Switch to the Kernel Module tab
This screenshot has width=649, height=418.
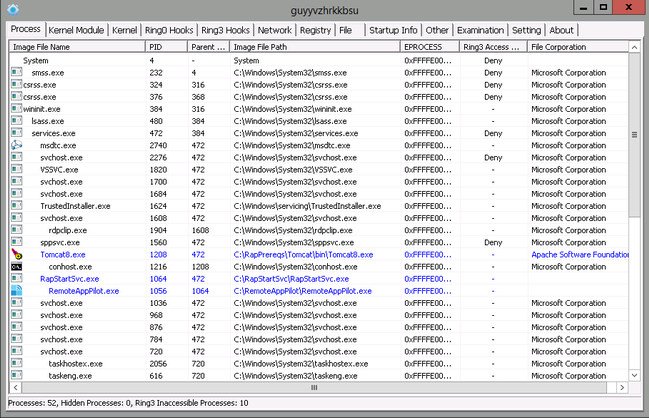click(x=76, y=30)
